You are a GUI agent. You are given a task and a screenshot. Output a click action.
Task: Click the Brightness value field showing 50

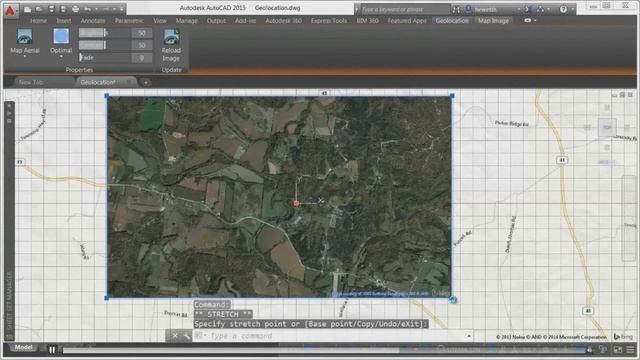(x=142, y=33)
